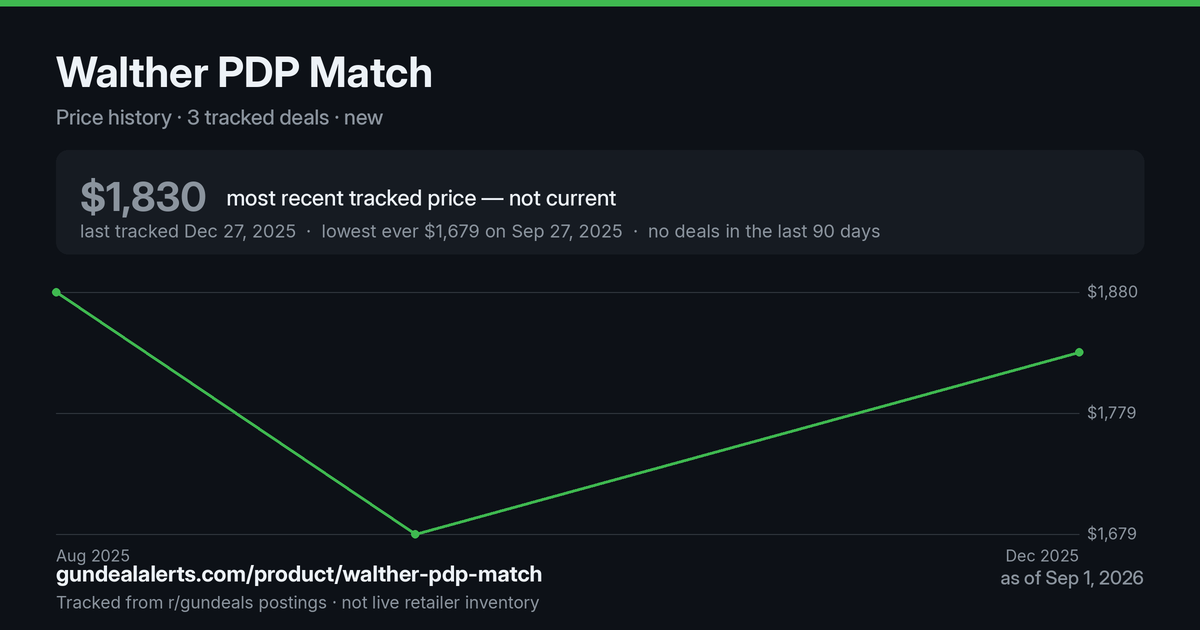The width and height of the screenshot is (1200, 630).
Task: Click the green line segment rising toward December
Action: 747,443
